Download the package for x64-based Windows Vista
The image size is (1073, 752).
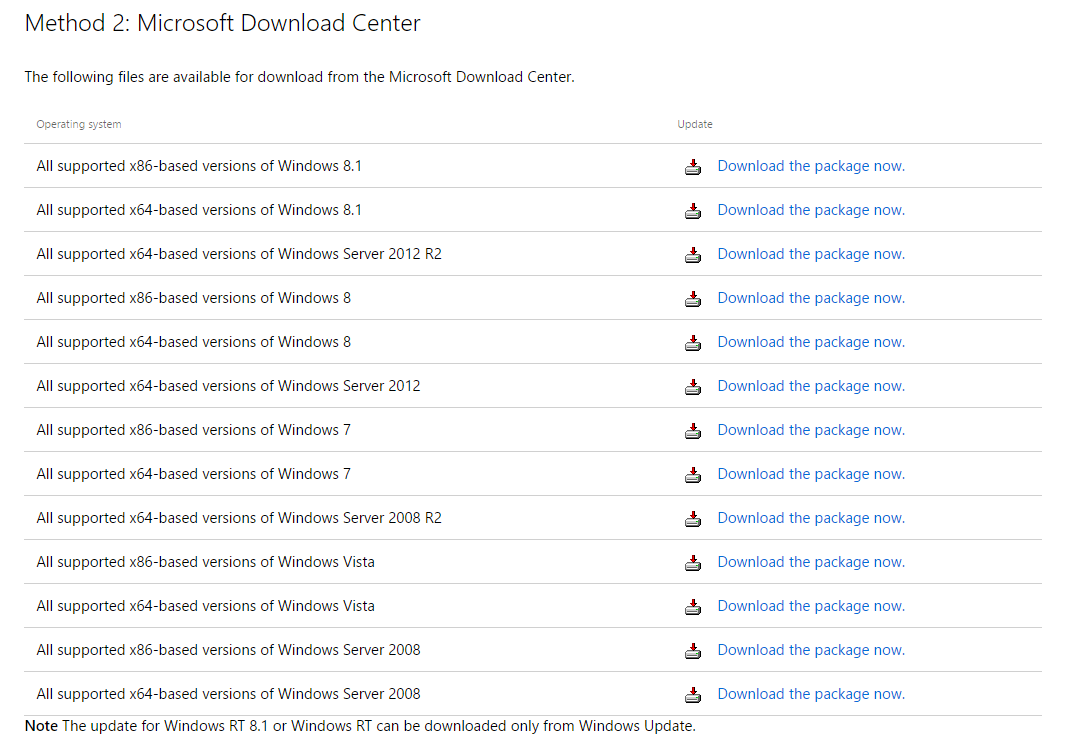(x=810, y=606)
